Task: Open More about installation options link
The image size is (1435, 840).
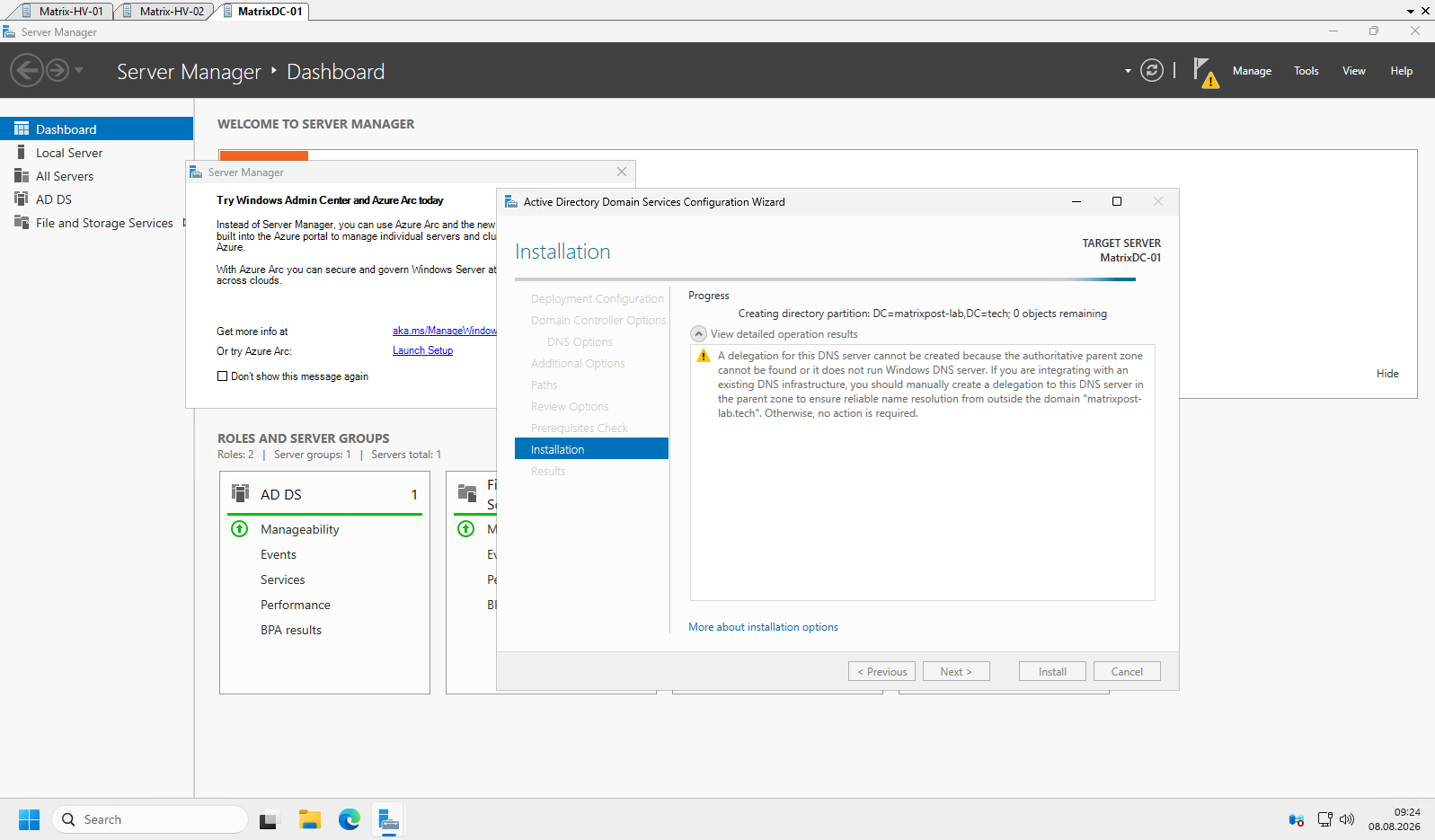Action: tap(763, 627)
